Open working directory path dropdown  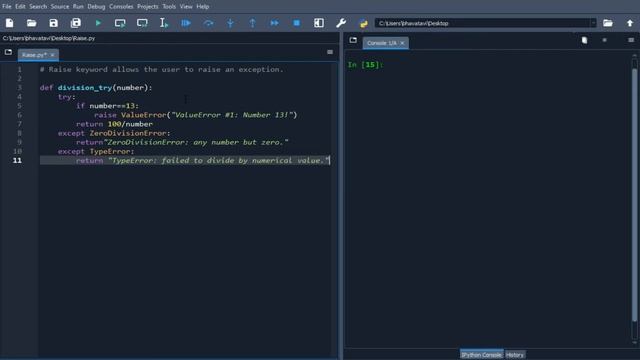click(593, 23)
